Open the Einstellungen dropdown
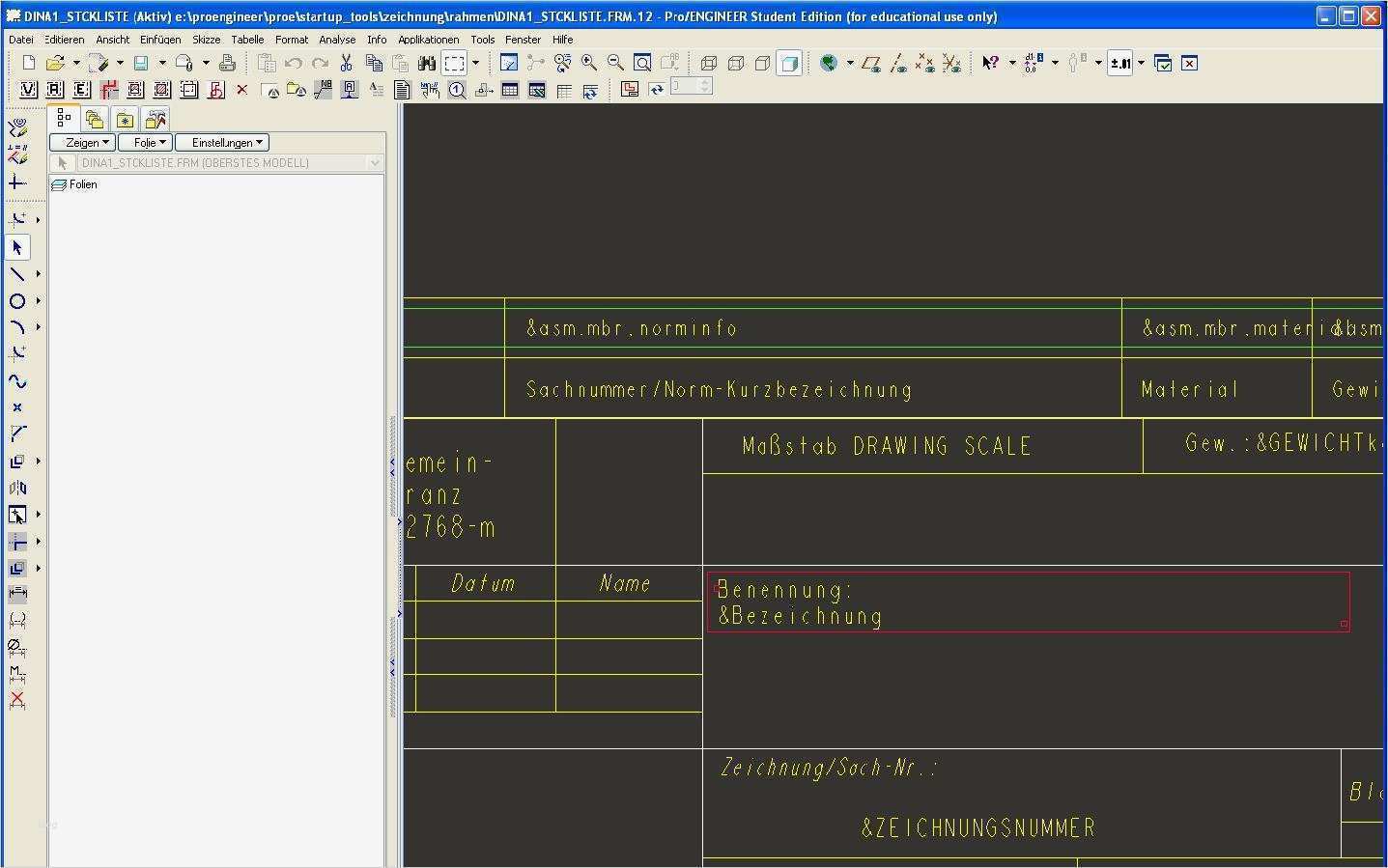Screen dimensions: 1388x868 coord(222,142)
